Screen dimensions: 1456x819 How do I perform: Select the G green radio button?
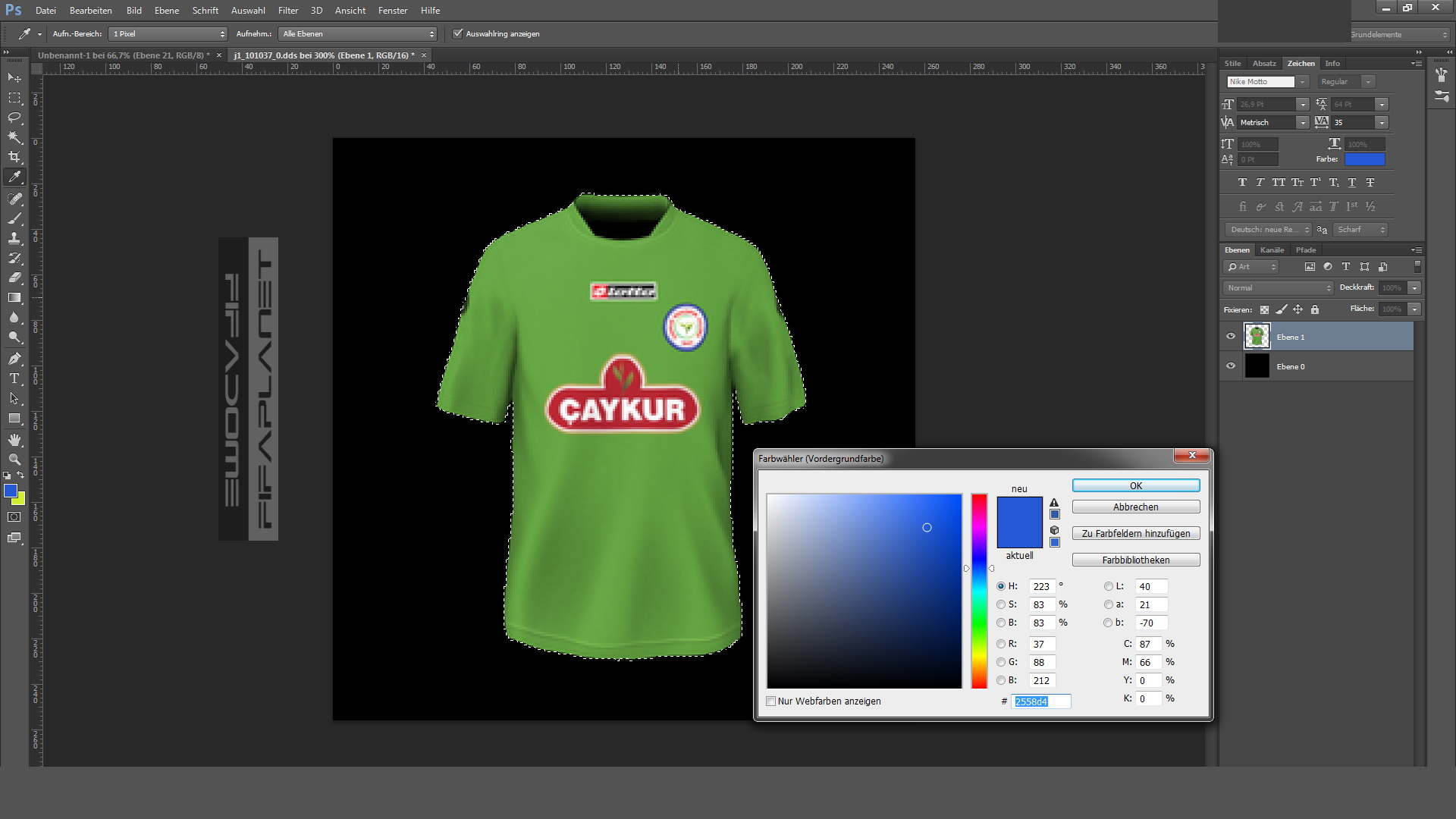tap(1001, 662)
